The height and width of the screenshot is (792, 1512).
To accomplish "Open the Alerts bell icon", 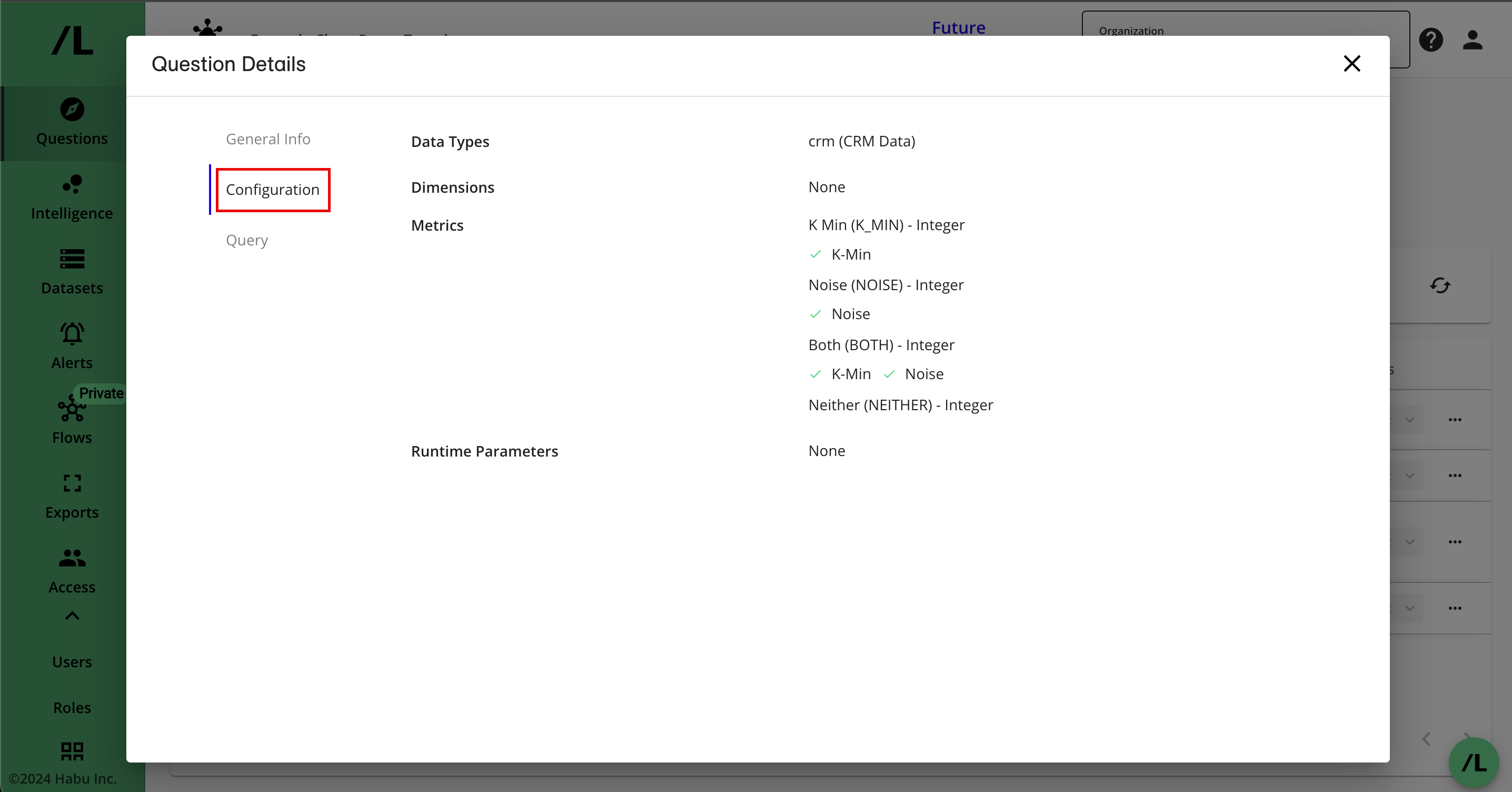I will (x=72, y=333).
